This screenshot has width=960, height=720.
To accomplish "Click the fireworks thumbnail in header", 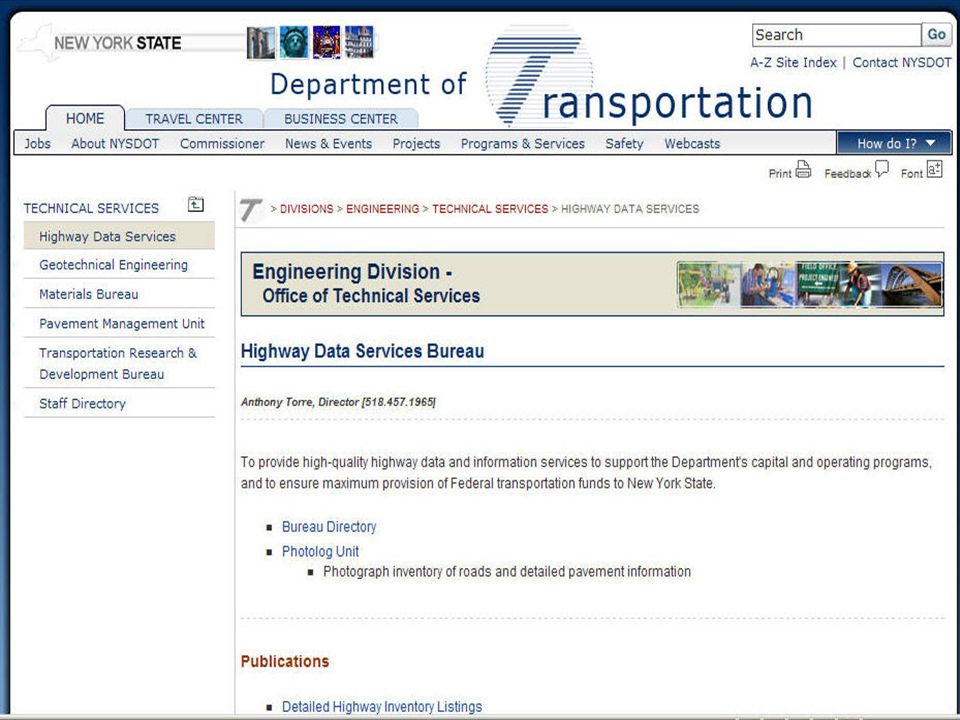I will point(326,42).
